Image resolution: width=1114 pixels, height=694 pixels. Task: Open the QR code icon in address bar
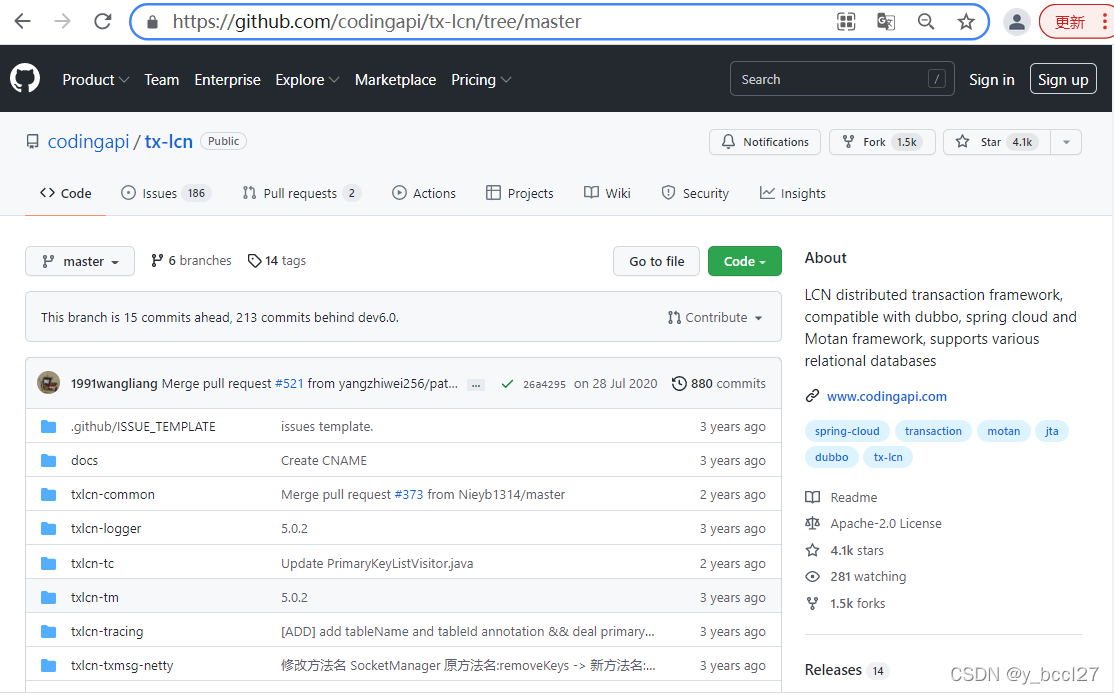846,22
